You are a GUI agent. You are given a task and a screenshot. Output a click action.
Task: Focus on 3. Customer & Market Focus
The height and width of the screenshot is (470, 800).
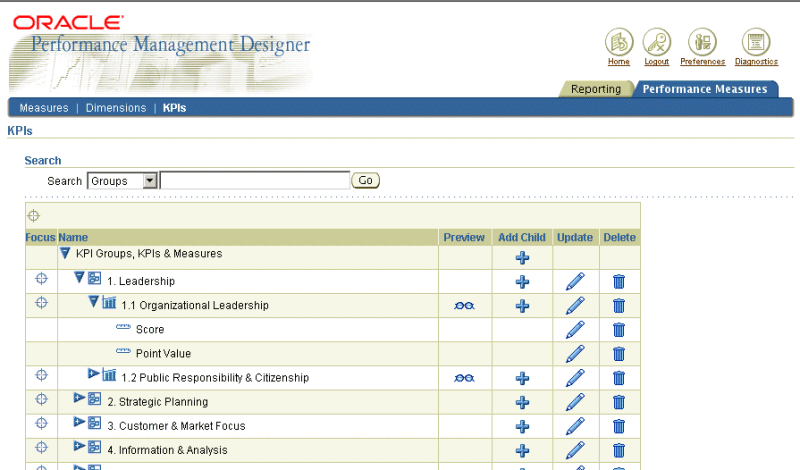[41, 423]
